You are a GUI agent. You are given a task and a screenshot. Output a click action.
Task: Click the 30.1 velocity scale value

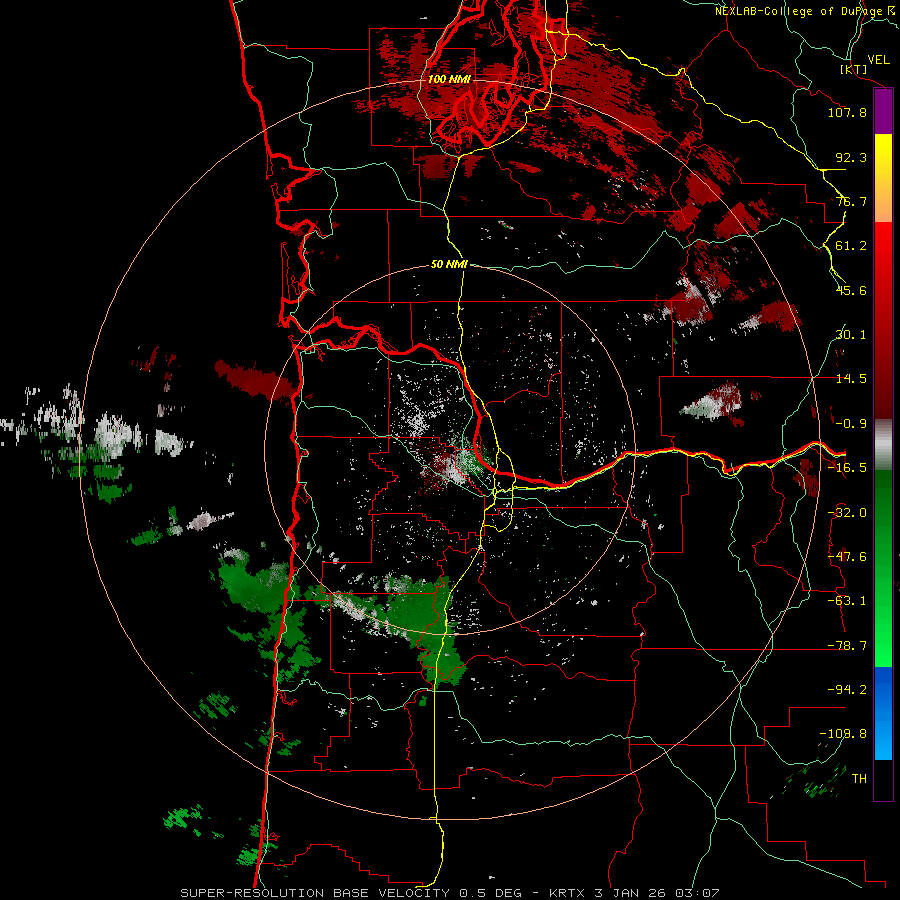pos(851,335)
